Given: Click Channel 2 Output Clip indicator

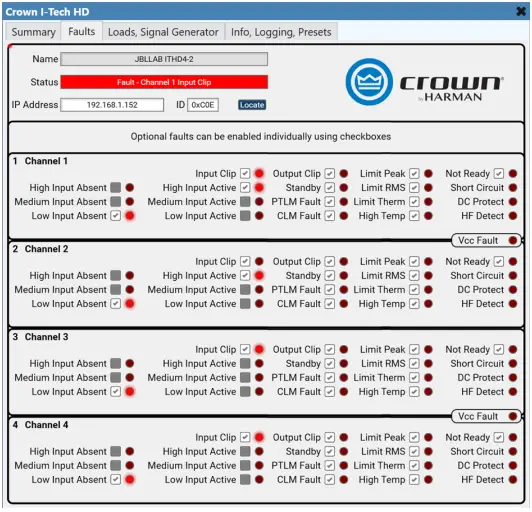Looking at the screenshot, I should 344,262.
